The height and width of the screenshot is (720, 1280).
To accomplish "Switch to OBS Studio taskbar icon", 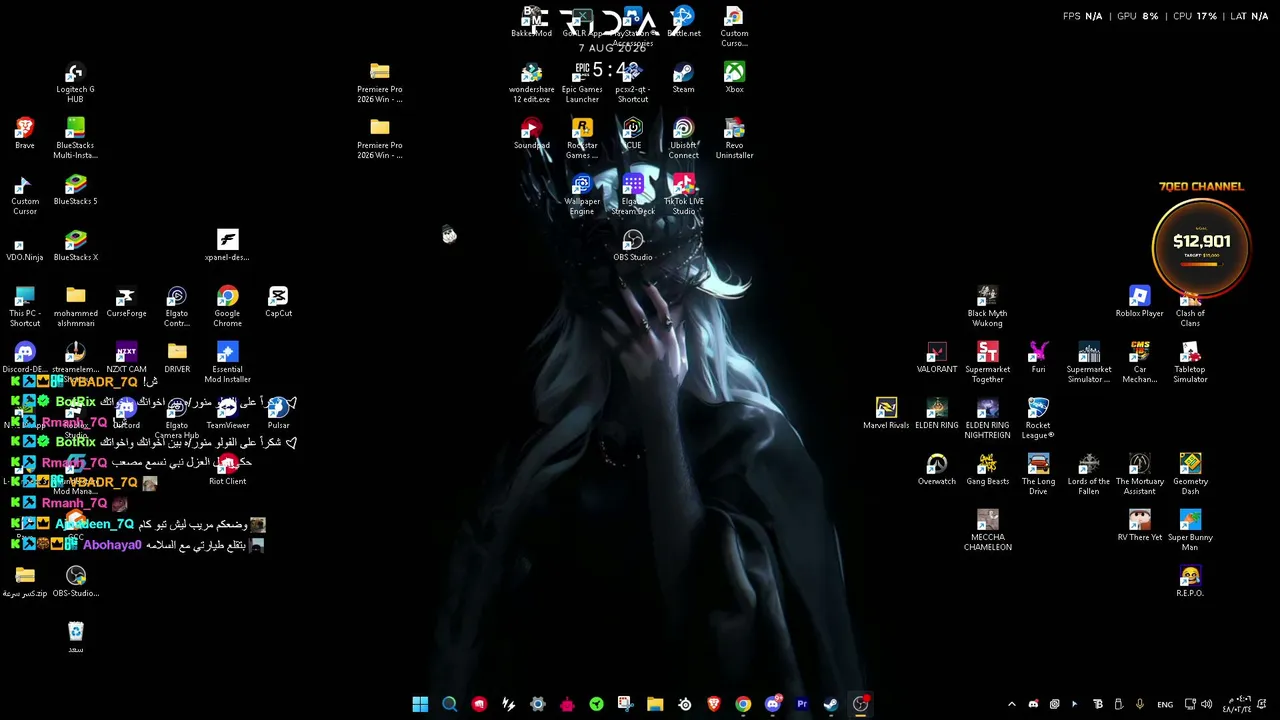I will pyautogui.click(x=860, y=704).
